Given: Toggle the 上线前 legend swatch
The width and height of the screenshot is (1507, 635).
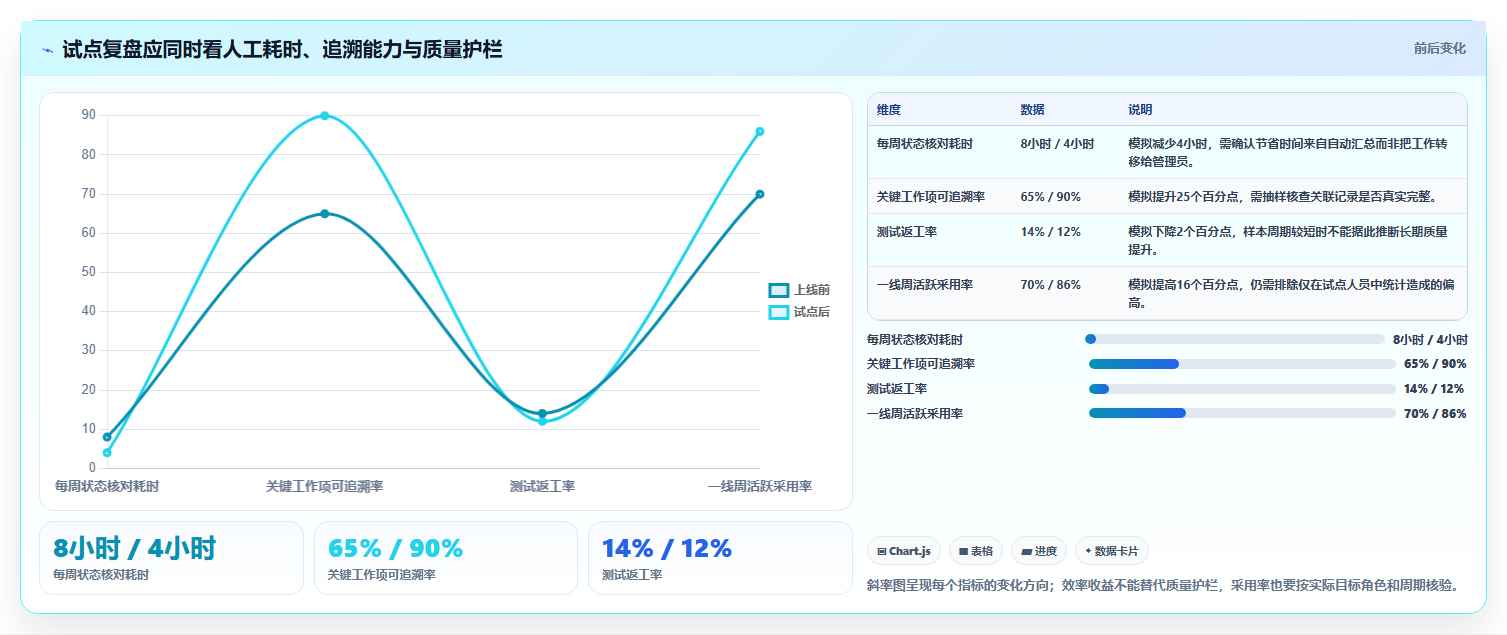Looking at the screenshot, I should [779, 290].
